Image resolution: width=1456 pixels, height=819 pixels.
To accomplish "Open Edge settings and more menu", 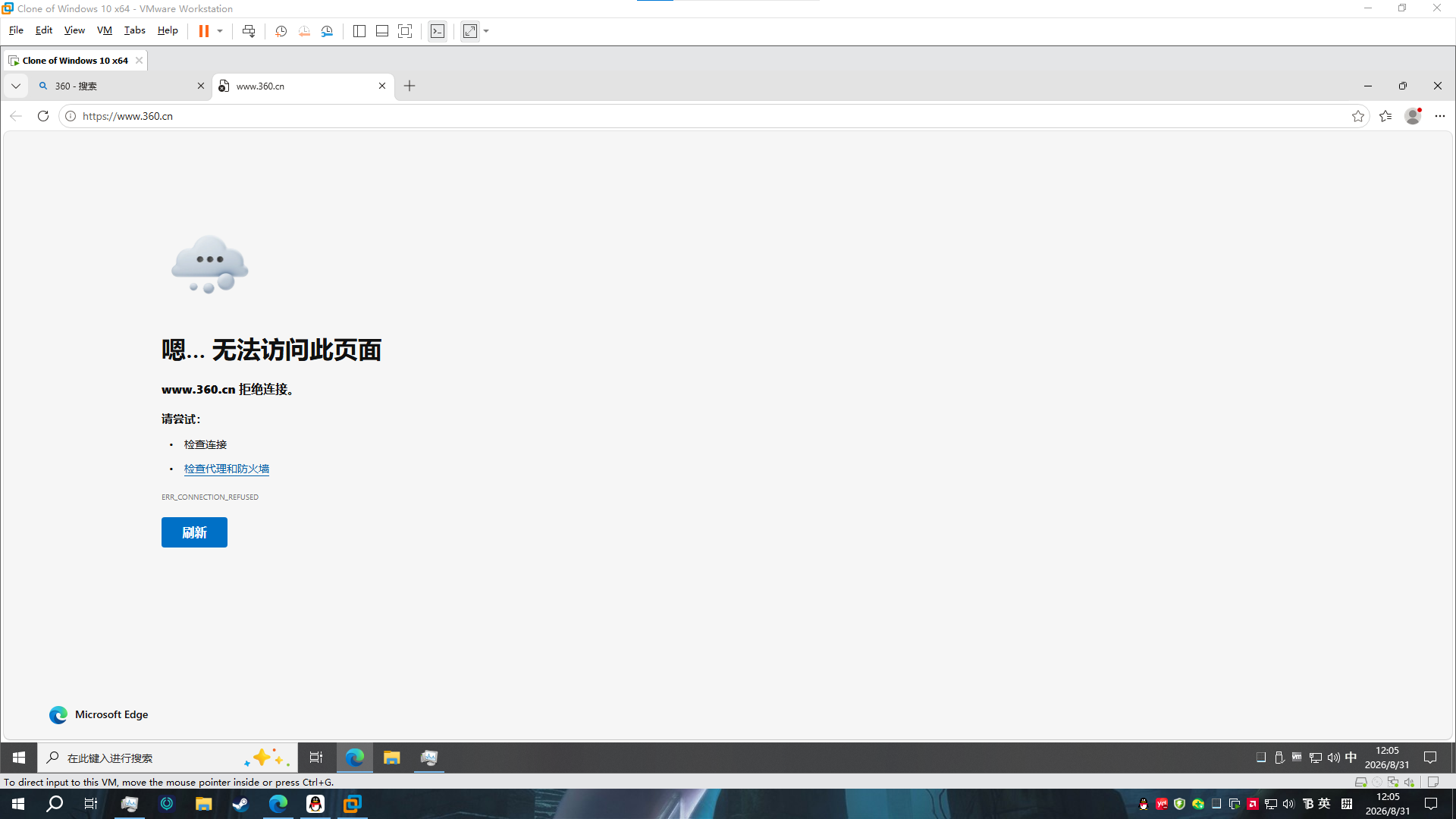I will (1440, 116).
